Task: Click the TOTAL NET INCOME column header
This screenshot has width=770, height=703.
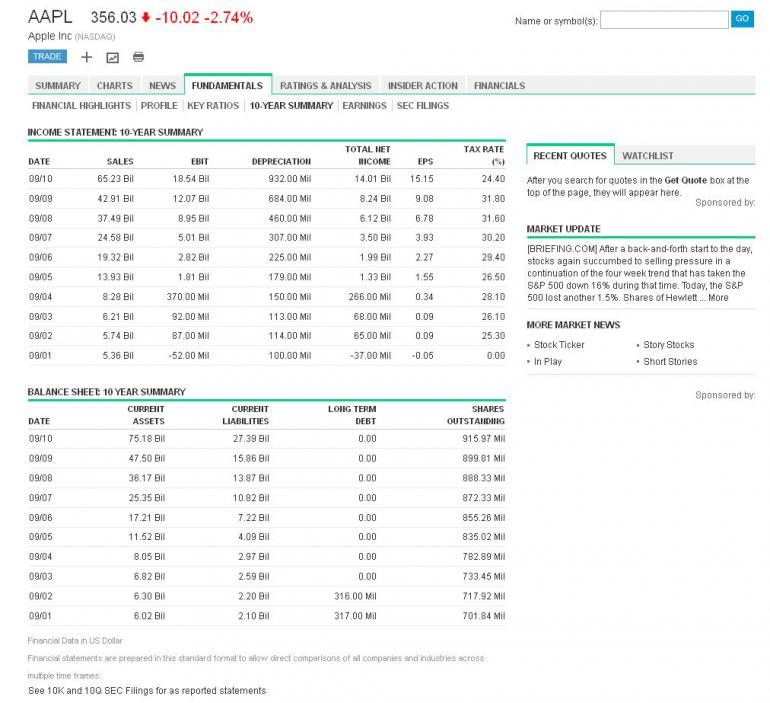Action: pyautogui.click(x=368, y=155)
